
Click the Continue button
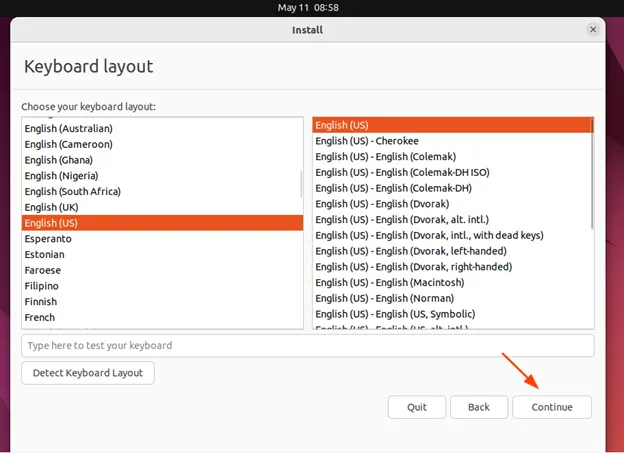point(551,407)
